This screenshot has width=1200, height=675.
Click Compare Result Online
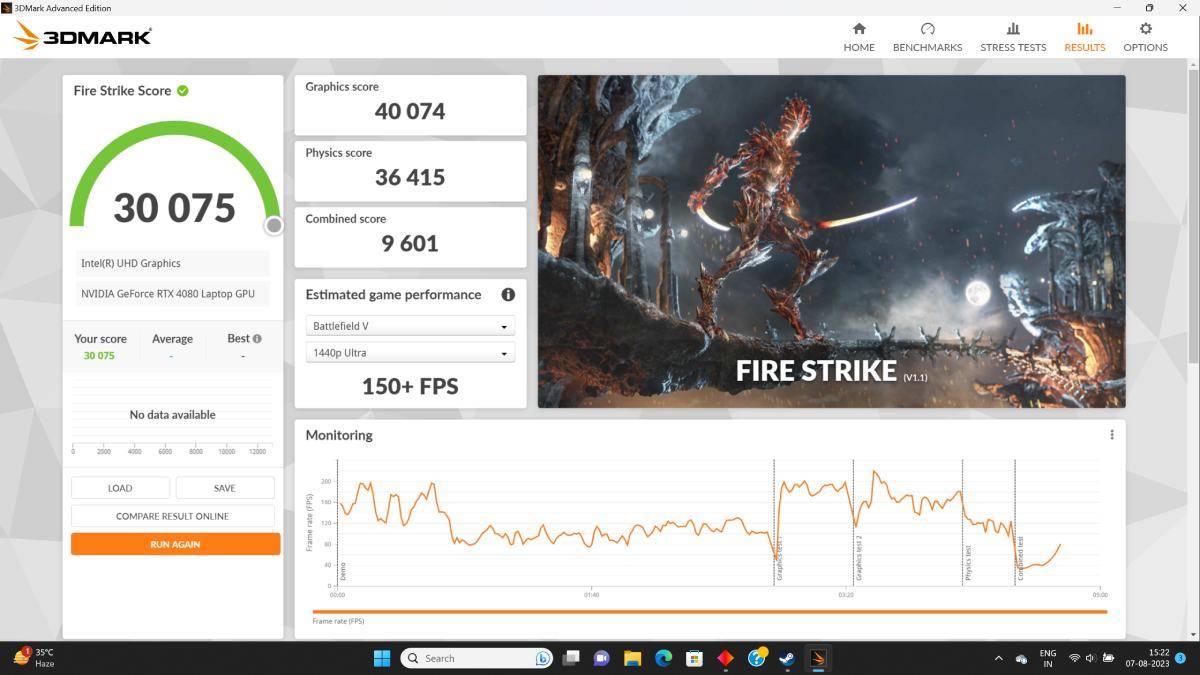(172, 516)
